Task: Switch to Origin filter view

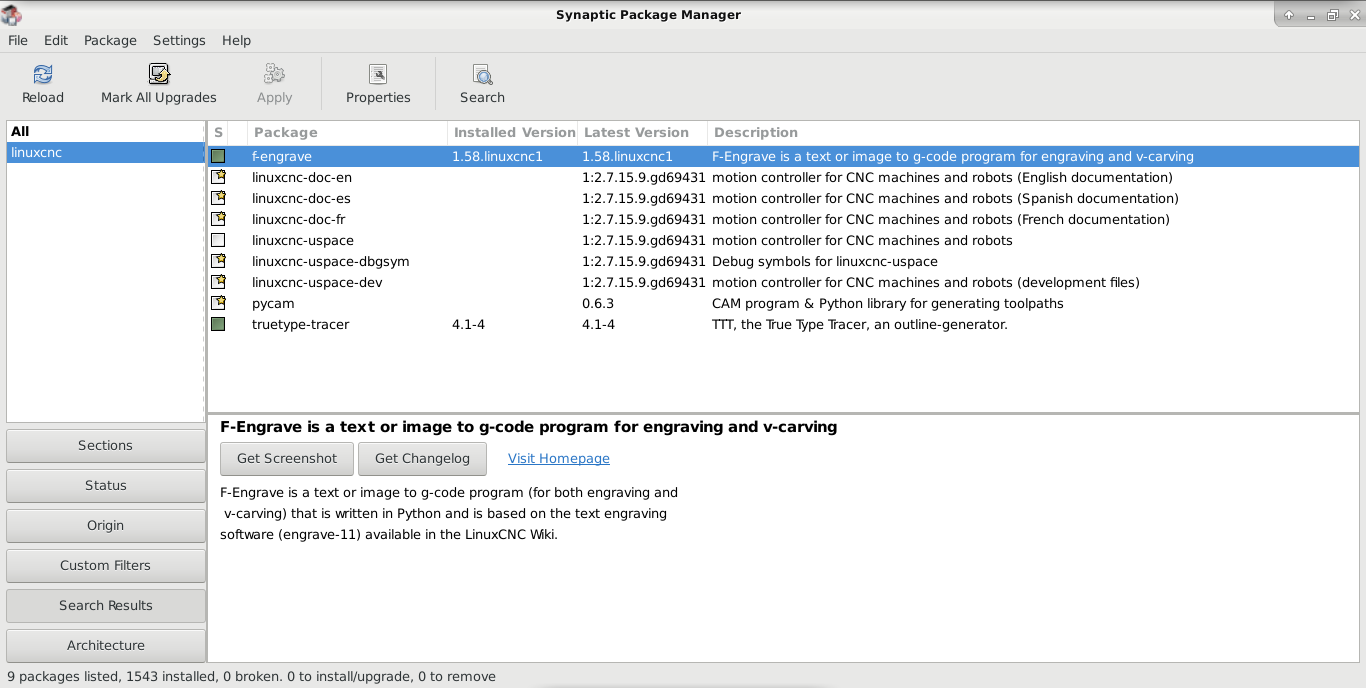Action: (106, 526)
